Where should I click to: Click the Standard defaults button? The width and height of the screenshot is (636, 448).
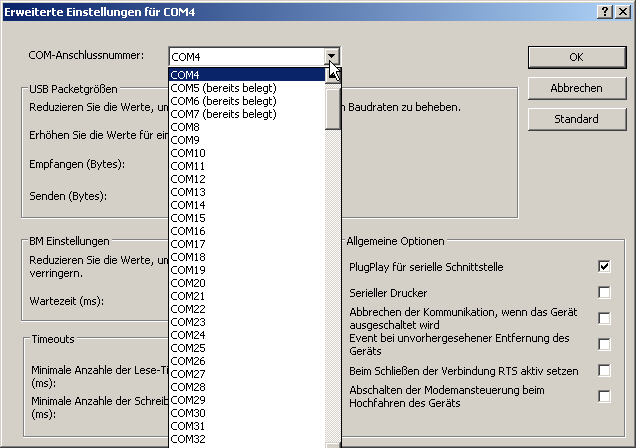coord(576,119)
